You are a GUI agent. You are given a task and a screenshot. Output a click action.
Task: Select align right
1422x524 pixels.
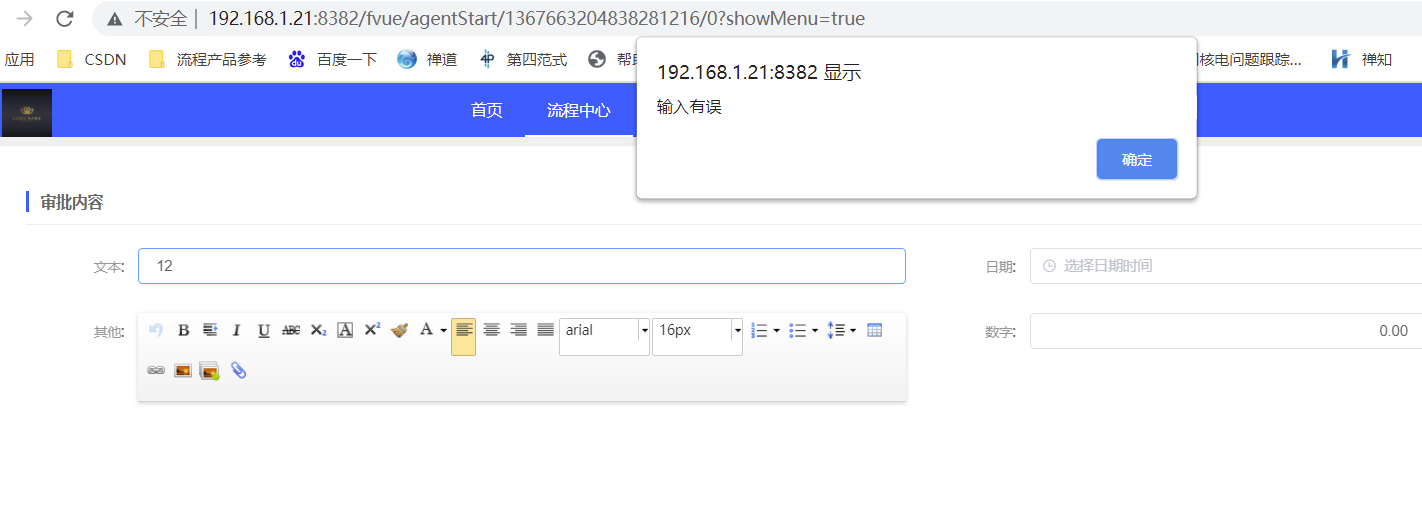[x=518, y=330]
